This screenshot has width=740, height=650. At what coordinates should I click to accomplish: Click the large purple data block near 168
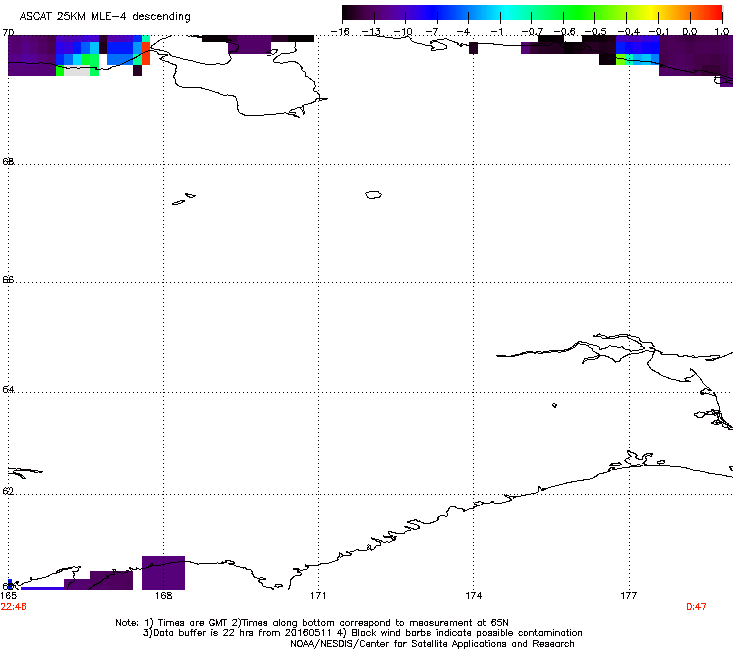click(163, 573)
